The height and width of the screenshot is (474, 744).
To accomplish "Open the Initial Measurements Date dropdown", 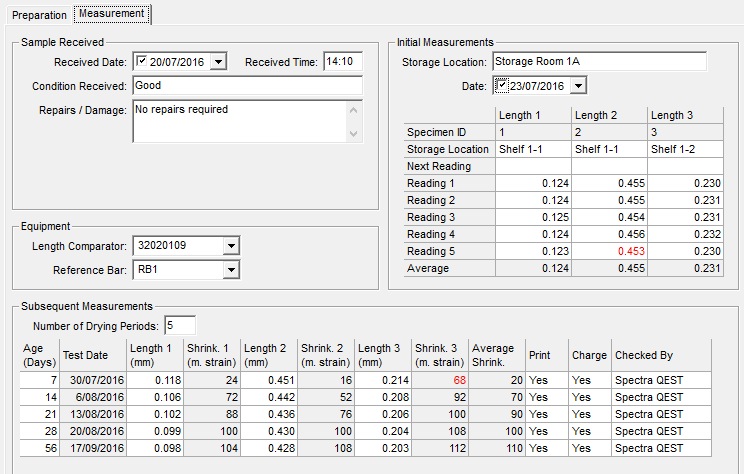I will click(x=578, y=86).
